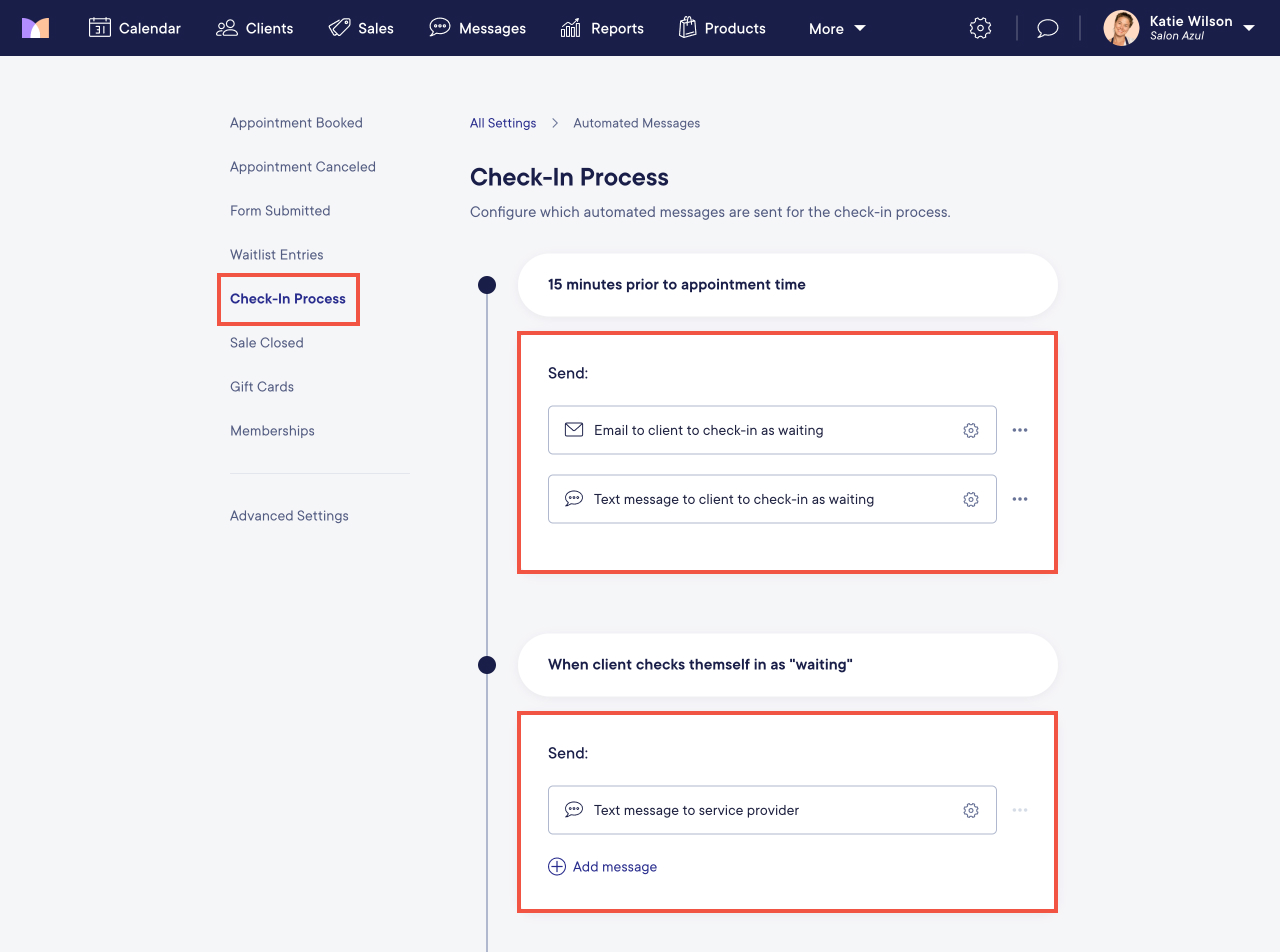This screenshot has width=1280, height=952.
Task: Open the settings gear in the top bar
Action: coord(980,28)
